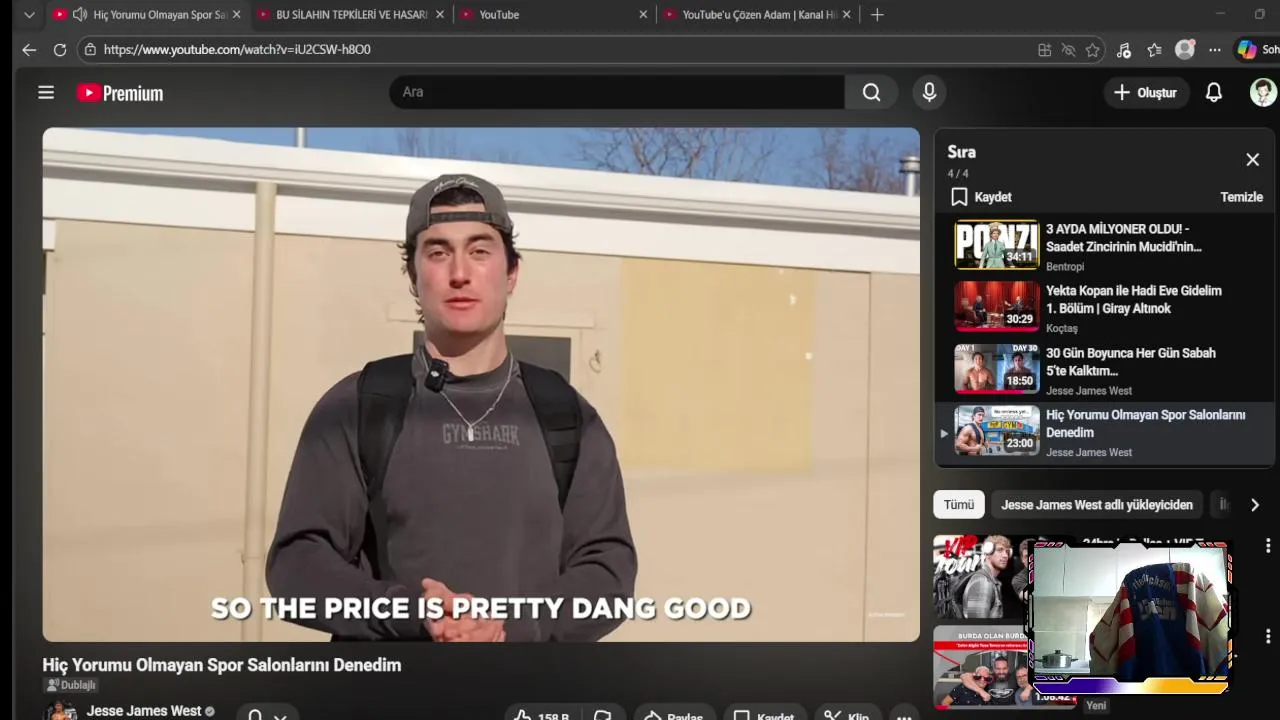The width and height of the screenshot is (1280, 720).
Task: Close the 'YouTube' browser tab
Action: pos(643,15)
